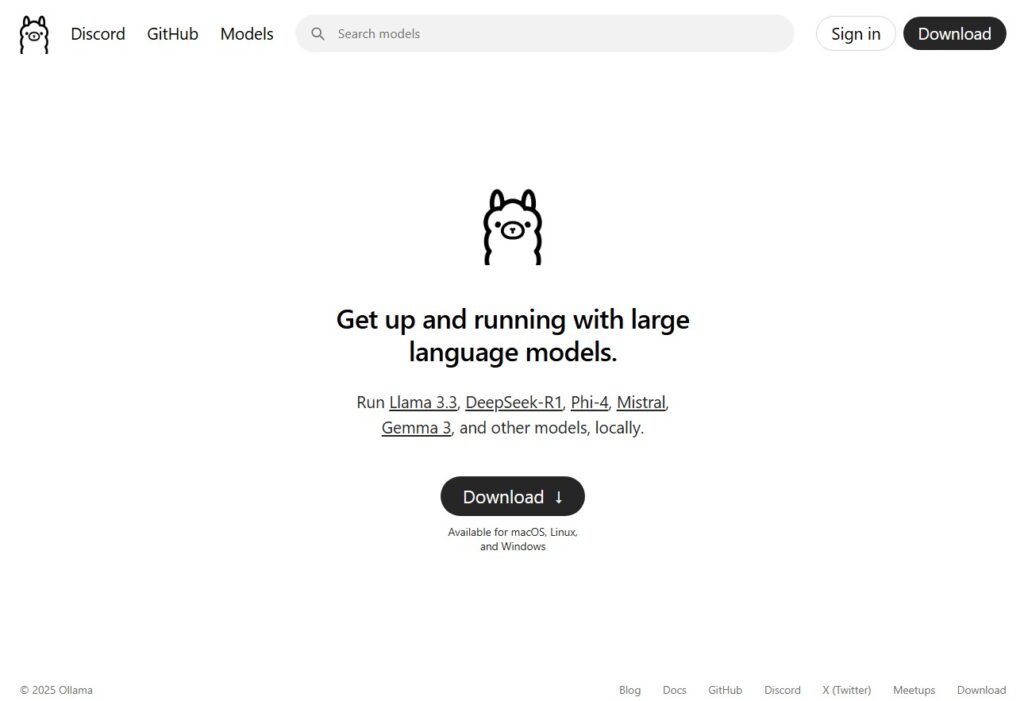Click the header Download button

tap(954, 33)
